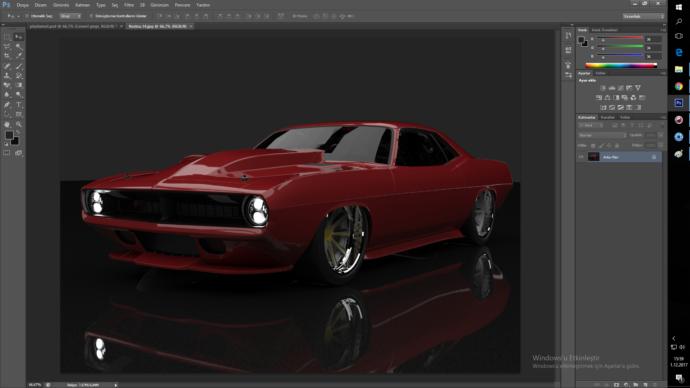This screenshot has height=388, width=690.
Task: Open the Dosya menu
Action: [22, 5]
